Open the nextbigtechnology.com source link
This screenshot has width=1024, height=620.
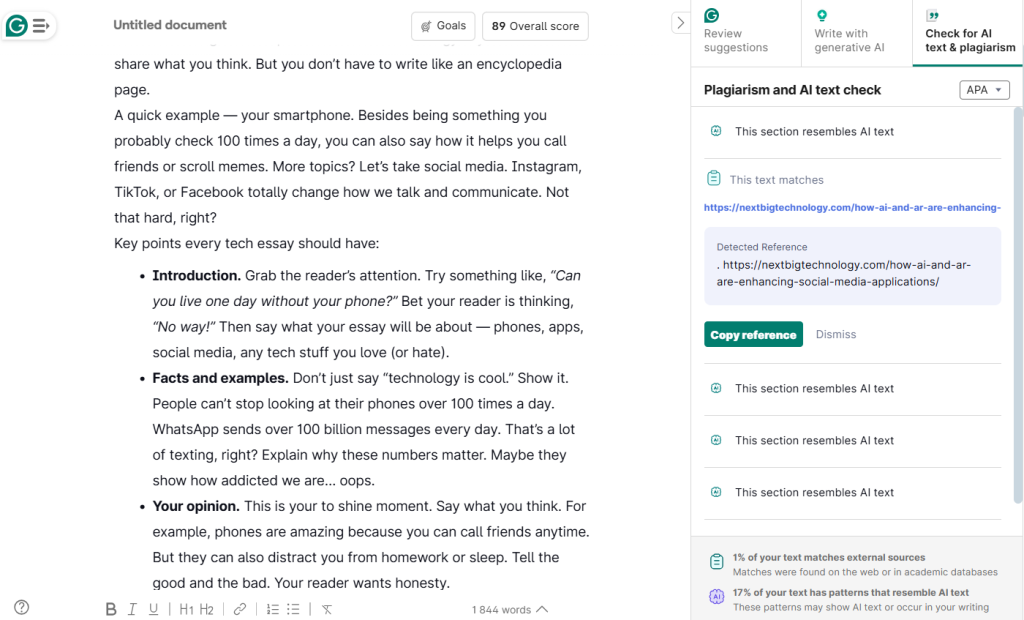pos(851,207)
